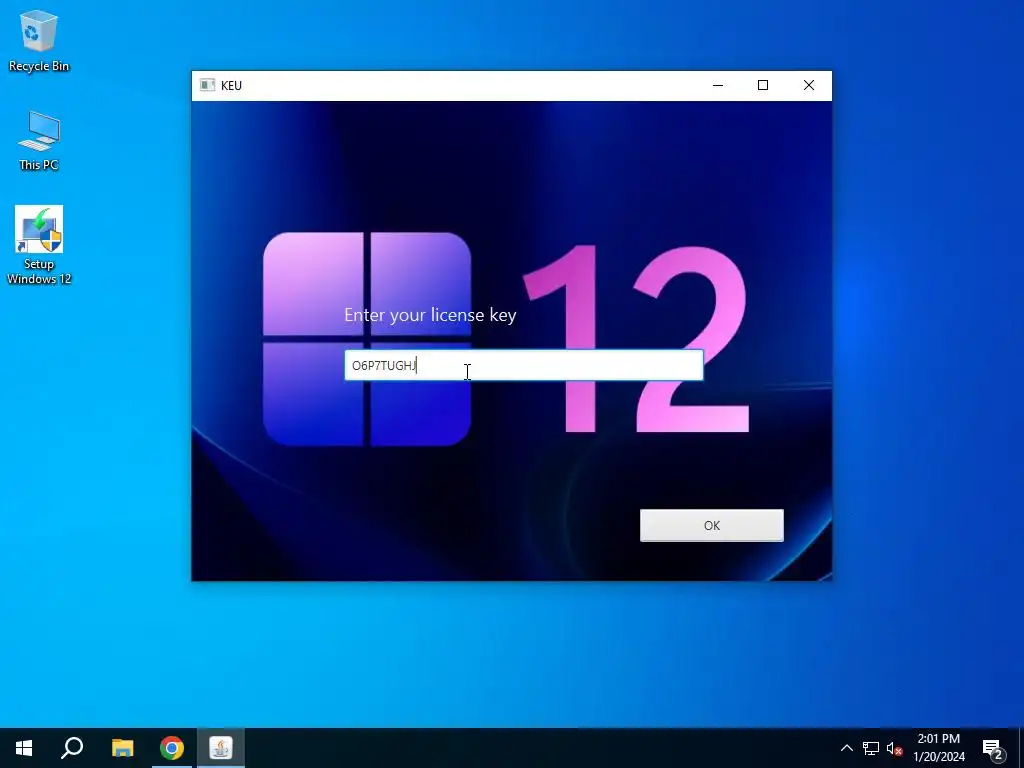1024x768 pixels.
Task: Click the 'Enter your license key' label
Action: click(x=430, y=315)
